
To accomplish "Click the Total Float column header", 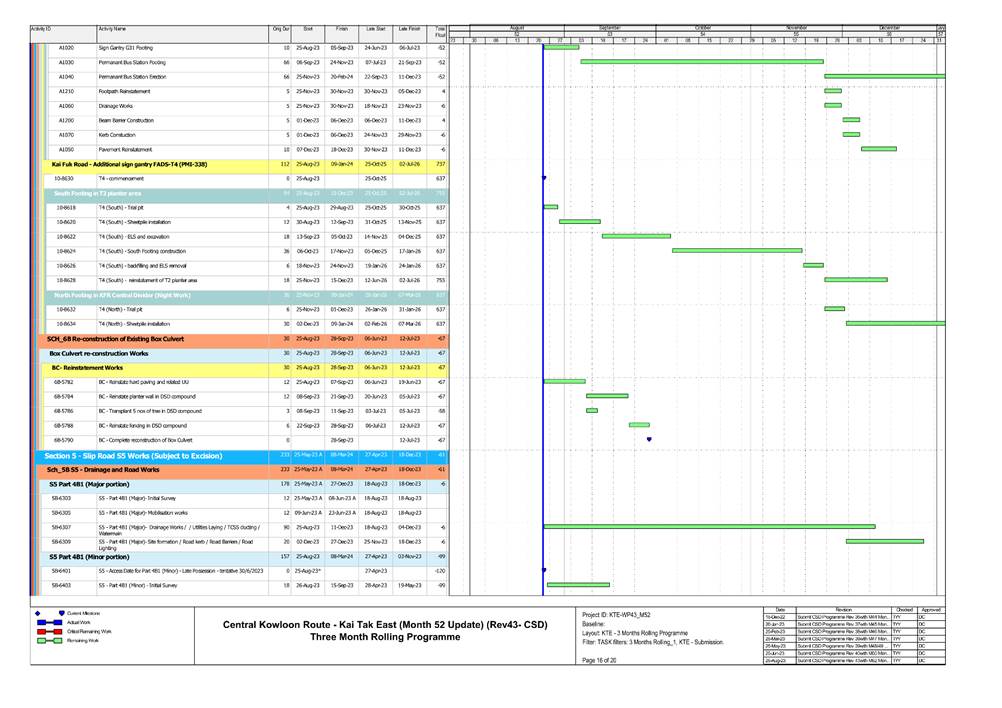I will point(440,34).
